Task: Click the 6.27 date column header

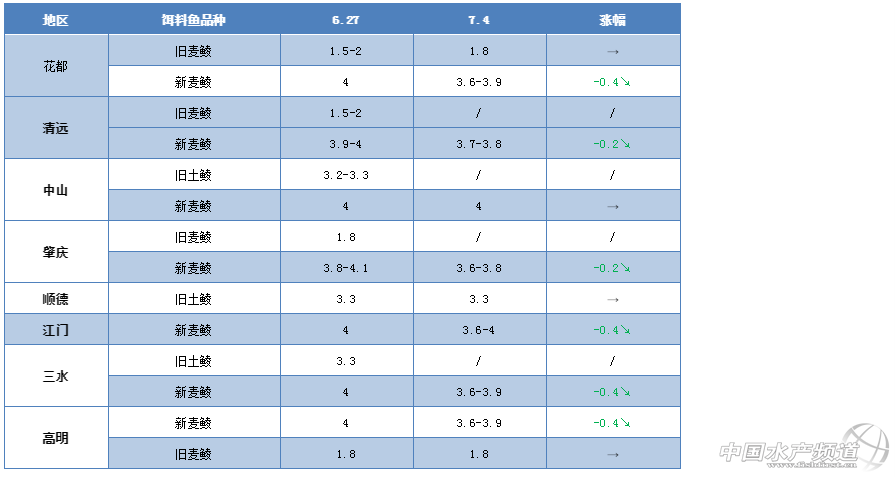Action: click(x=346, y=20)
